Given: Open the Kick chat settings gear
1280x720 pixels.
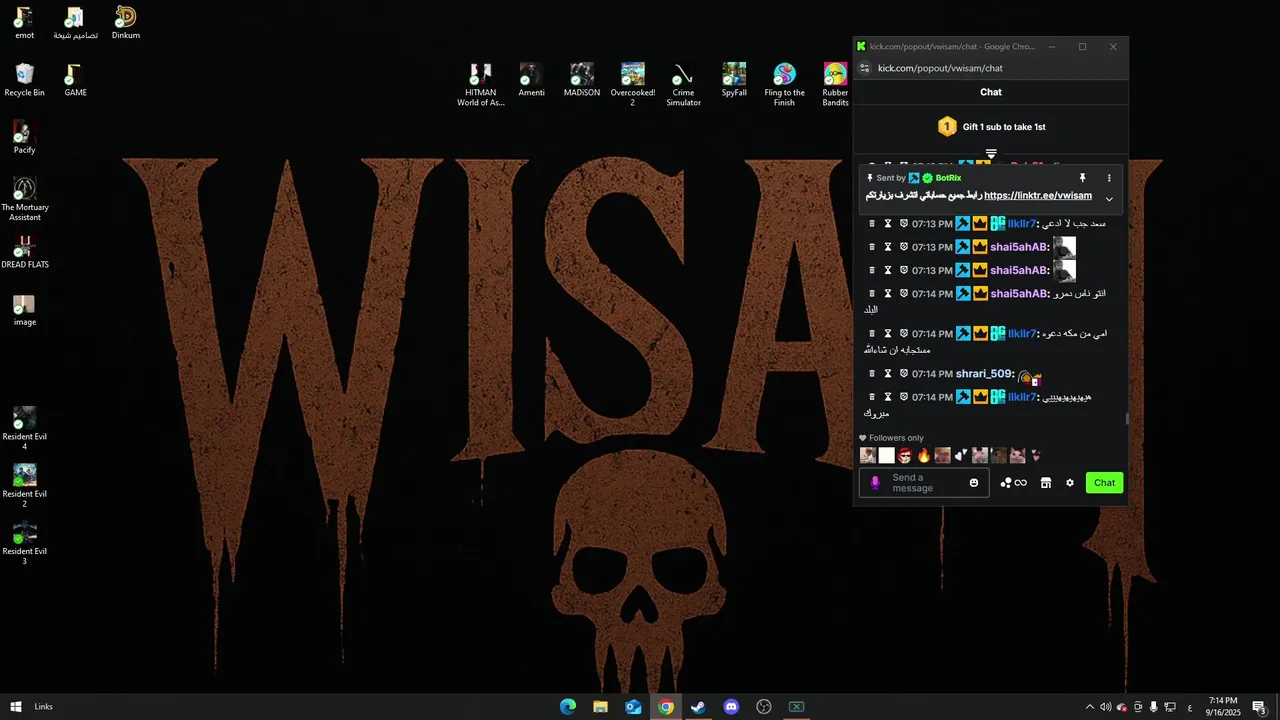Looking at the screenshot, I should [1069, 483].
